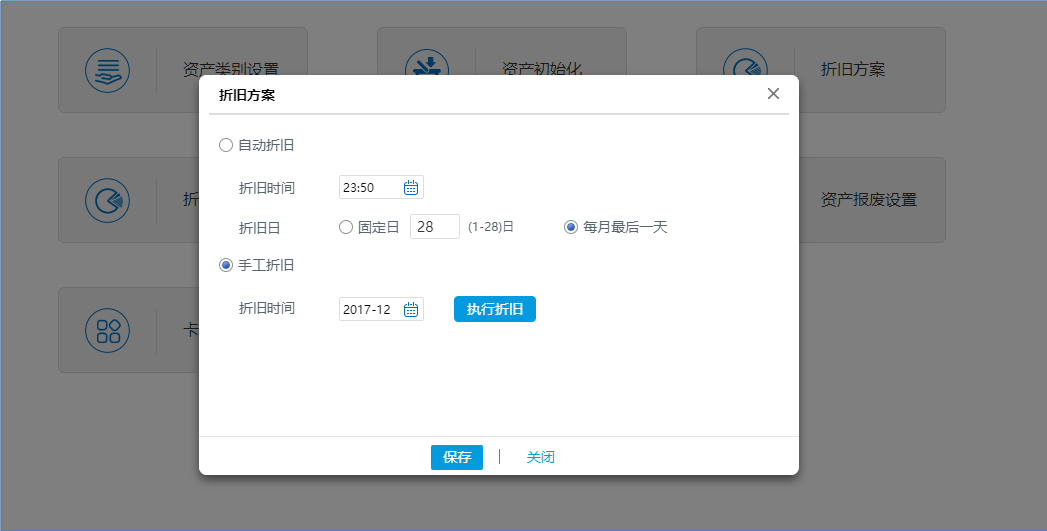Focus the fixed day input showing 28
The image size is (1047, 531).
point(434,227)
